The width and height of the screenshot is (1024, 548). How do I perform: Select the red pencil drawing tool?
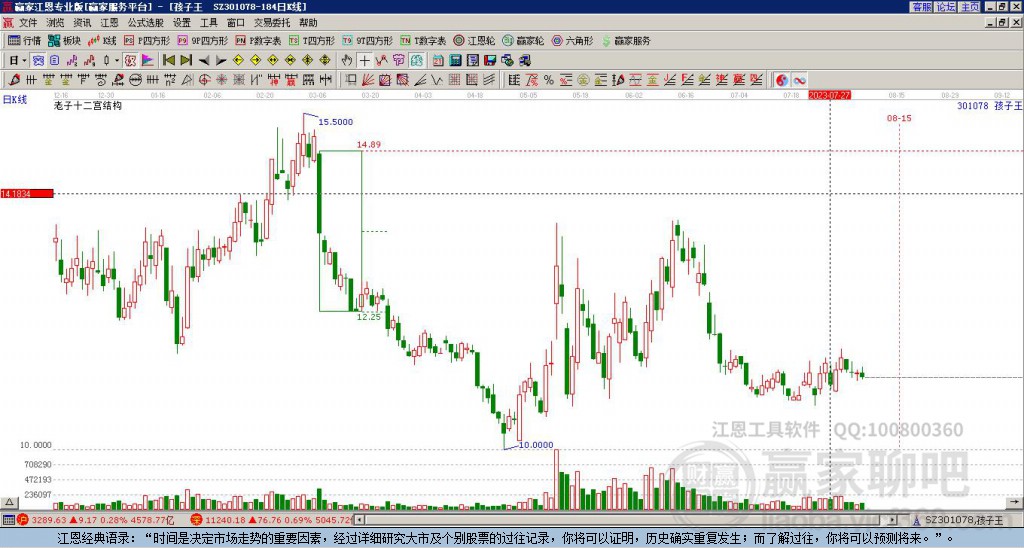[x=14, y=80]
